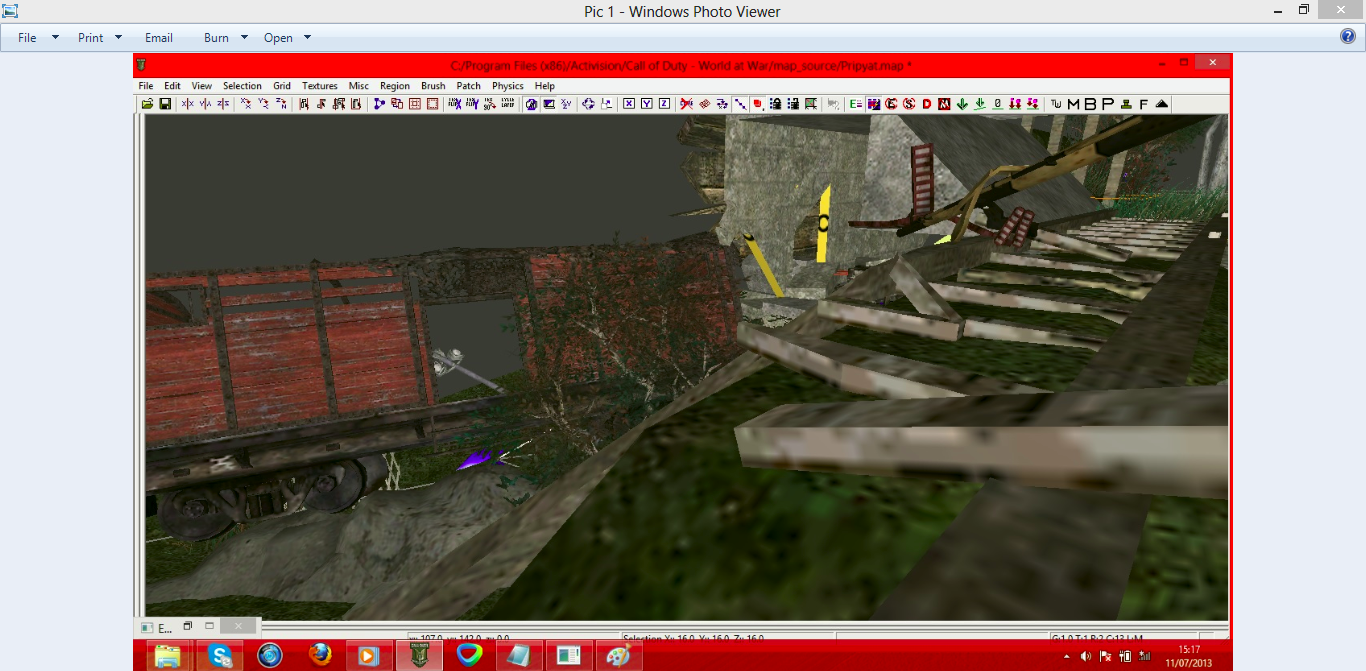Click the plain green down-arrow icon
Image resolution: width=1366 pixels, height=671 pixels.
[x=962, y=104]
